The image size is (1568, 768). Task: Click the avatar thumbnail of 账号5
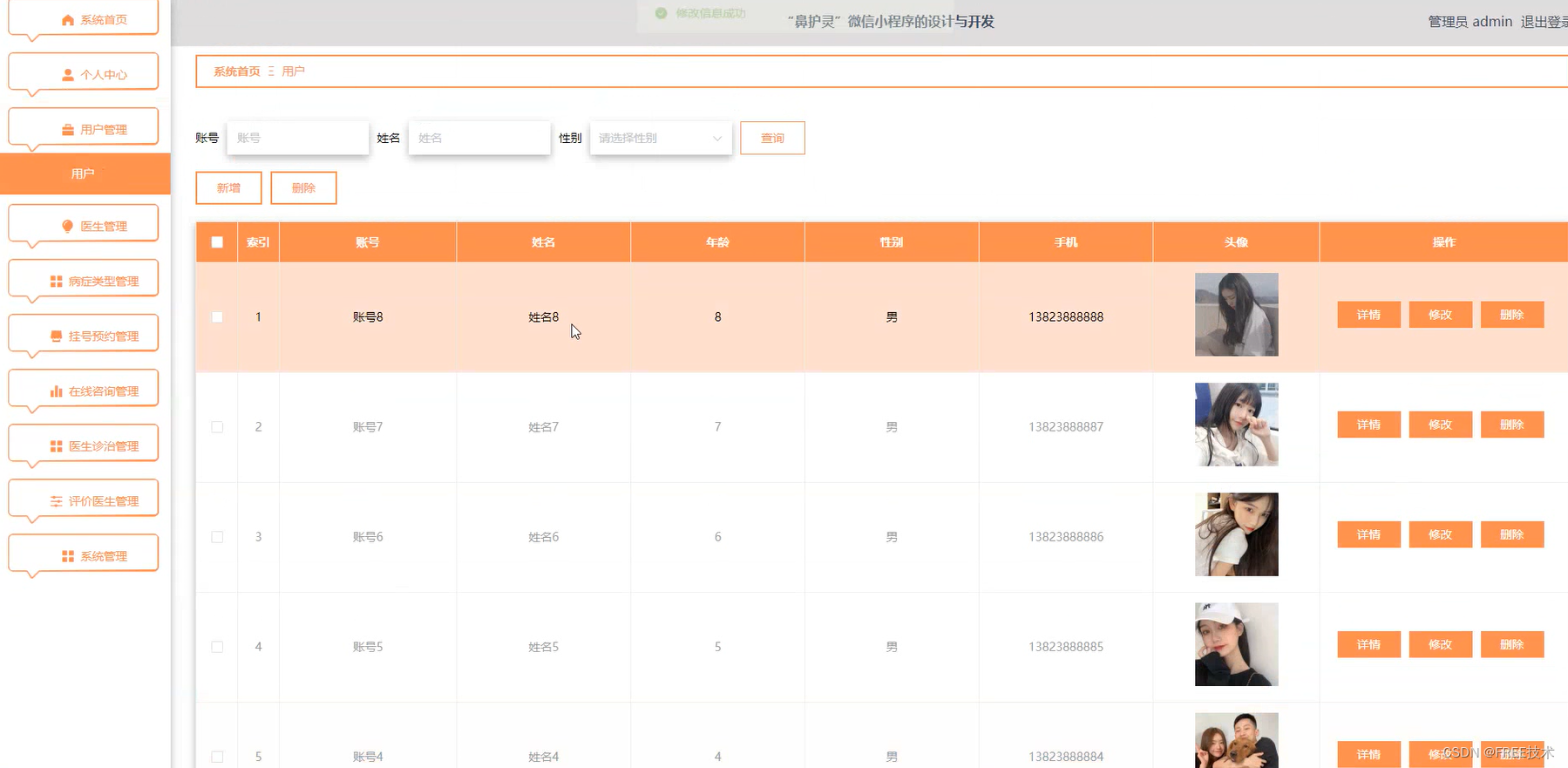pyautogui.click(x=1236, y=644)
